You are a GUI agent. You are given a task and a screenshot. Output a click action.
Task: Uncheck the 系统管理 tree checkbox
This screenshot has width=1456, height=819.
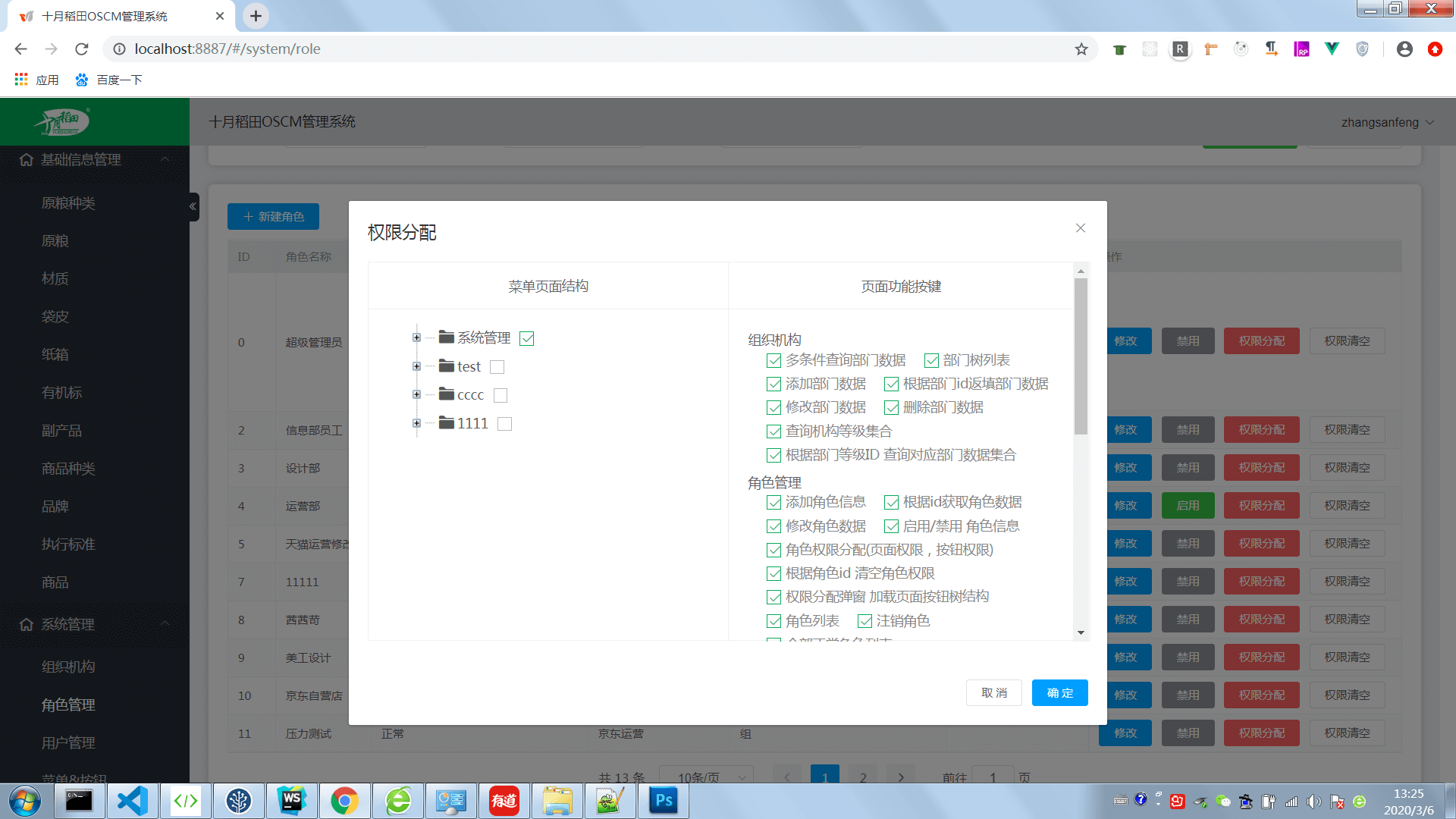tap(527, 338)
